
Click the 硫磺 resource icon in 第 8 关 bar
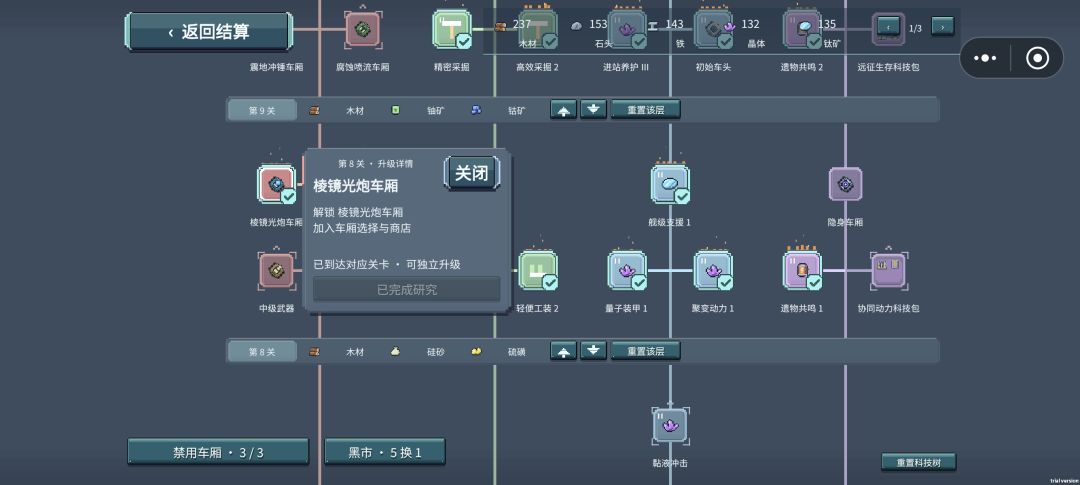(x=476, y=351)
